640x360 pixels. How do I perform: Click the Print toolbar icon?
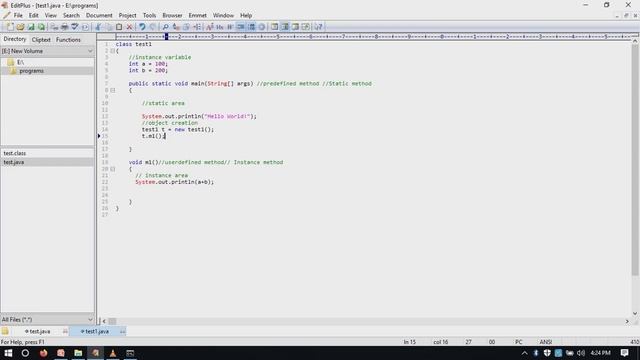[64, 27]
